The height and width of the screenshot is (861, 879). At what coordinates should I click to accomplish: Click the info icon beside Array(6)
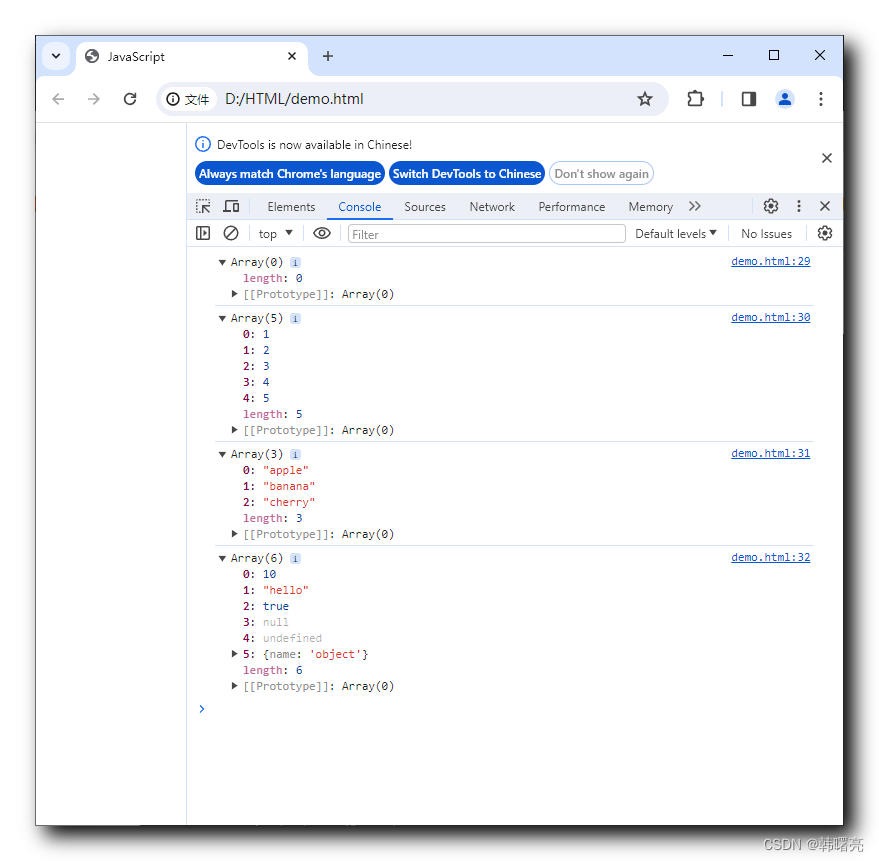[295, 559]
